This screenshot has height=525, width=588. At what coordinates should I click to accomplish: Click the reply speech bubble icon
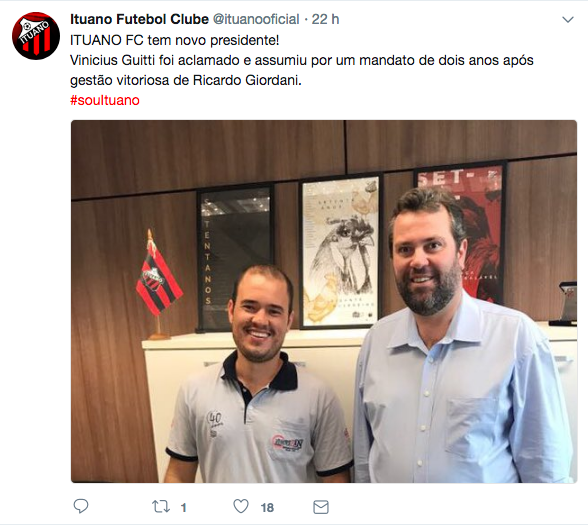[x=81, y=507]
